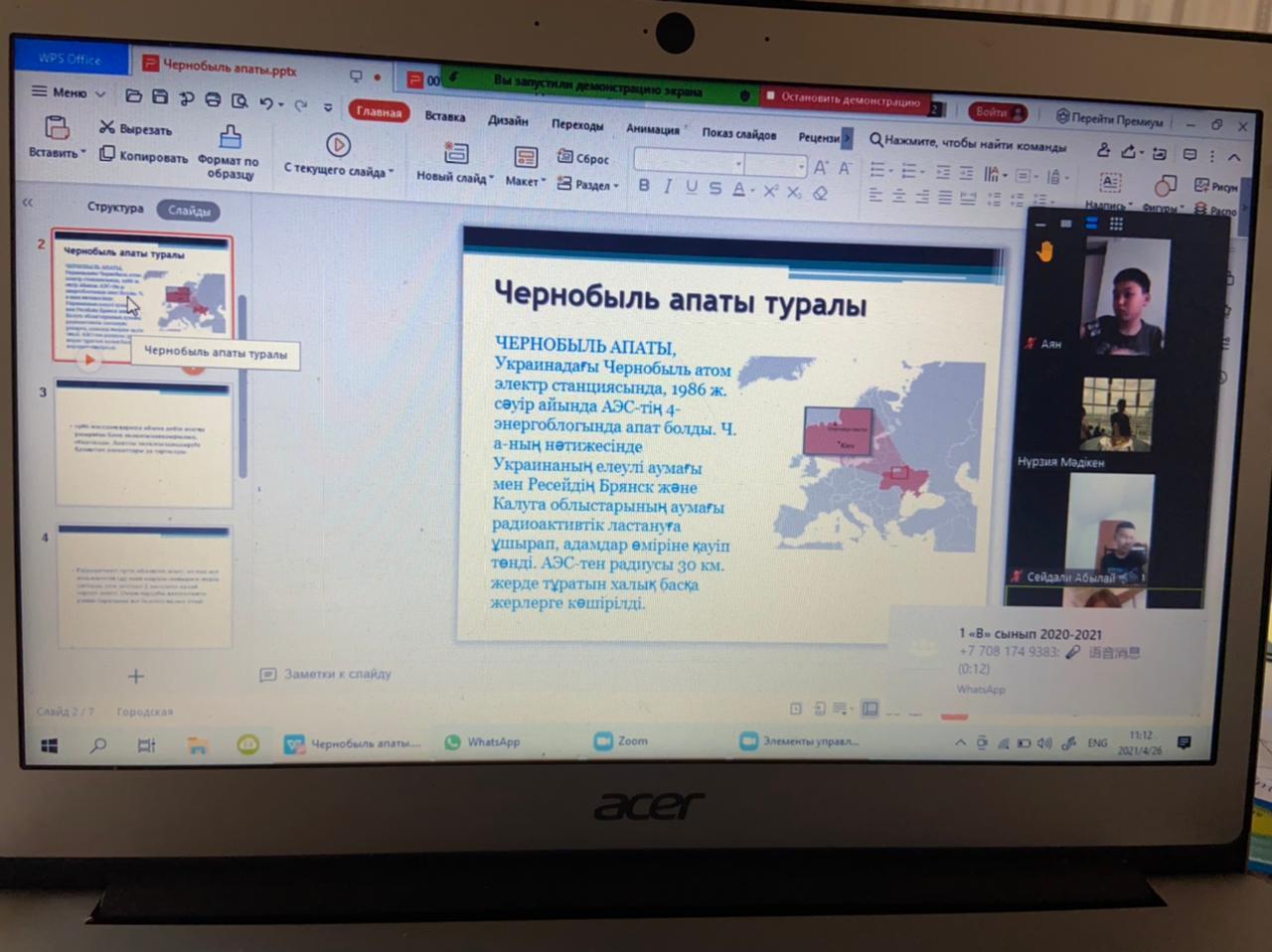Click the Print icon in quick access toolbar
Screen dimensions: 1272x952
point(213,99)
